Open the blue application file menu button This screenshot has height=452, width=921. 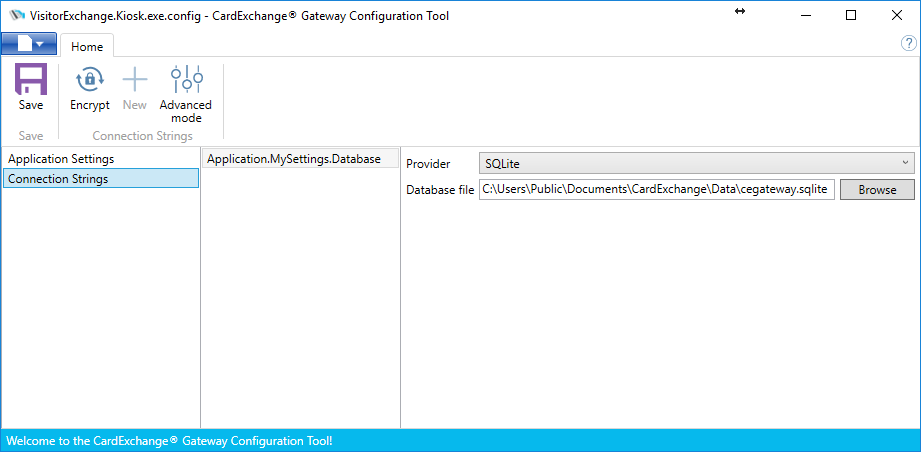(29, 44)
